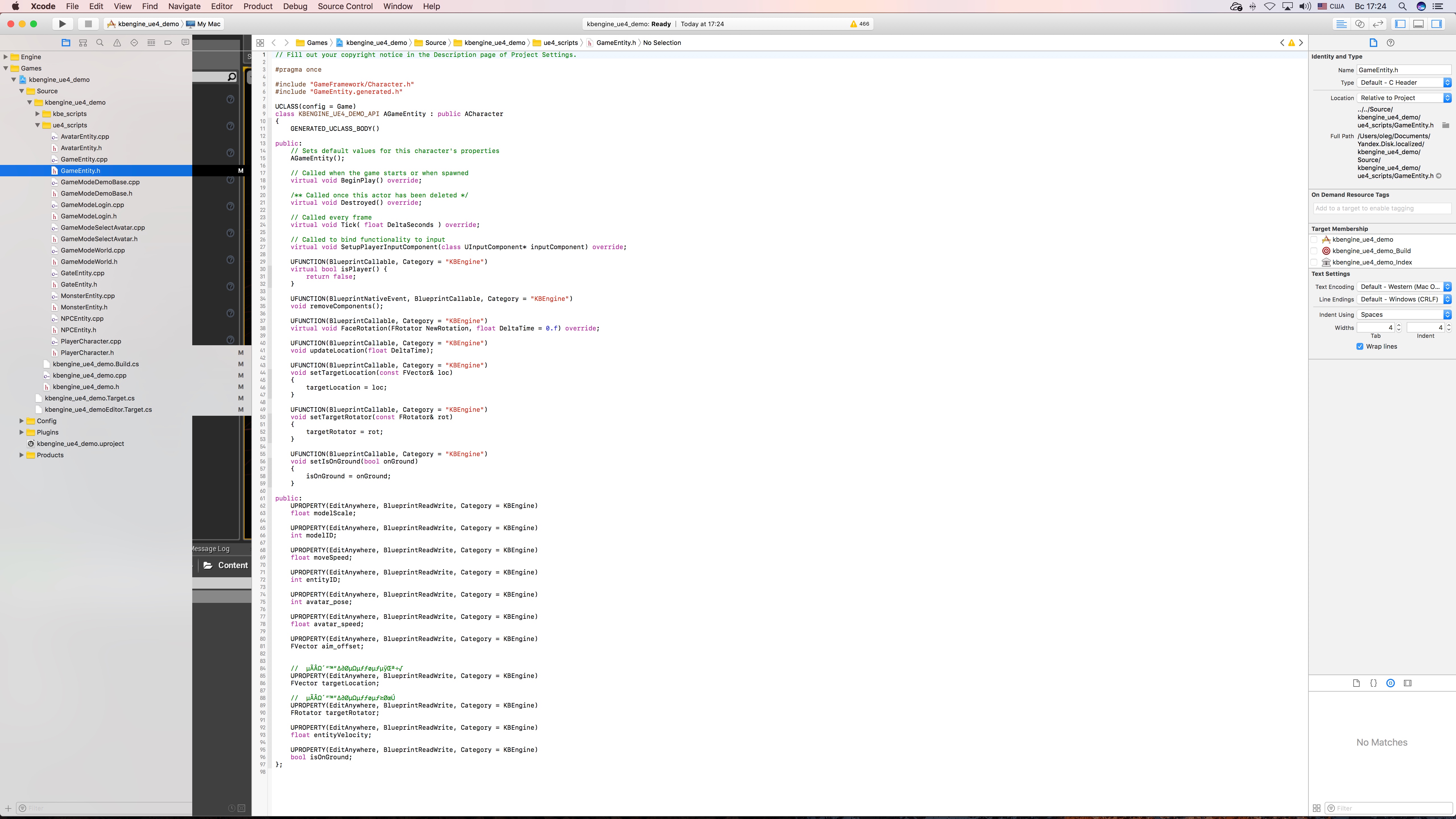Go back in editor history
This screenshot has width=1456, height=819.
pyautogui.click(x=274, y=43)
